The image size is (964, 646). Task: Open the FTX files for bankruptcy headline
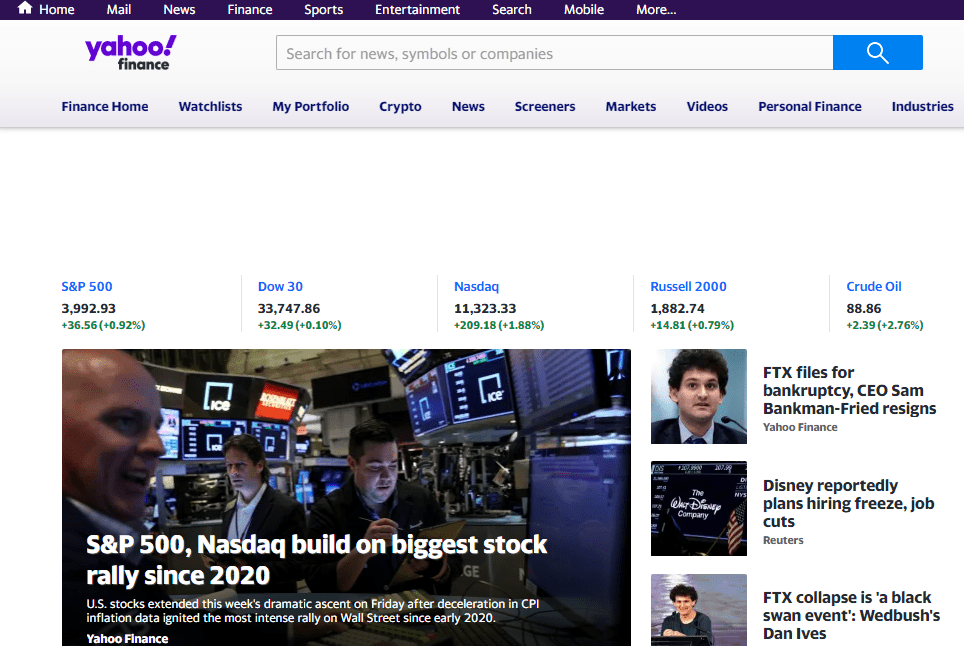click(850, 390)
